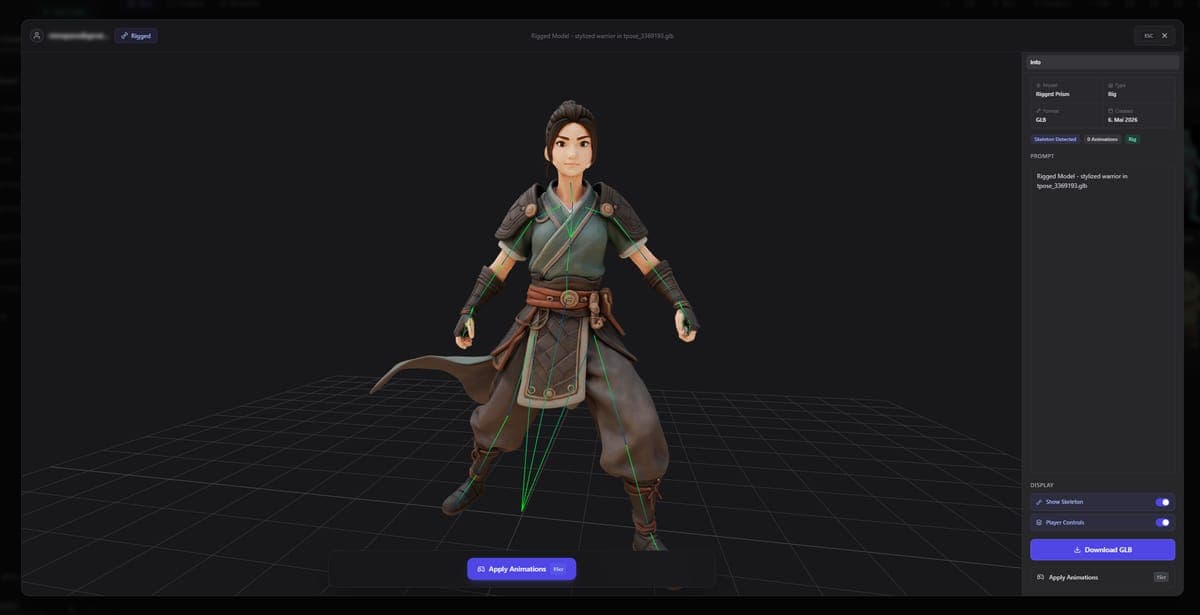This screenshot has height=615, width=1200.
Task: Click Apply Animations button below the viewport
Action: click(521, 569)
